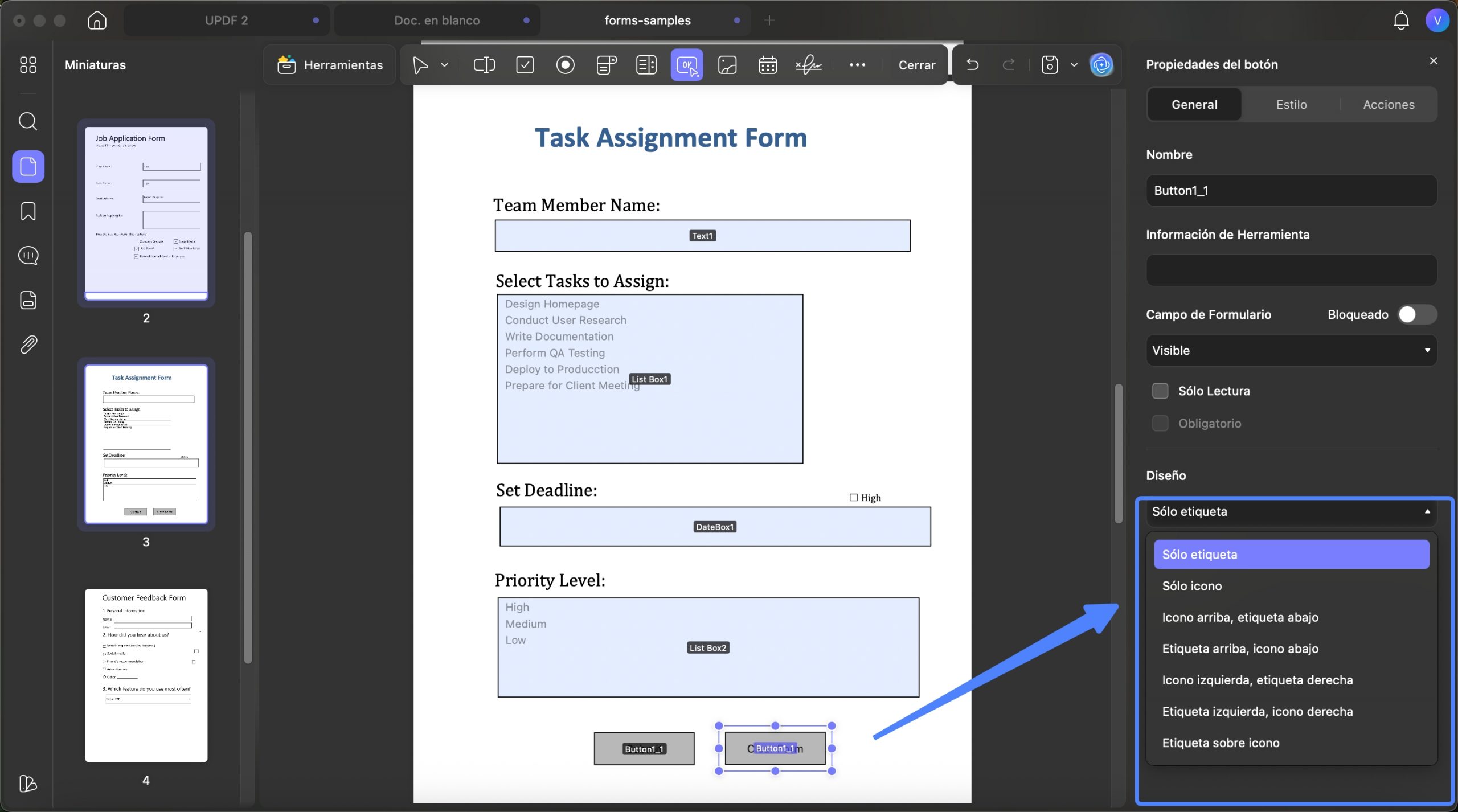
Task: Toggle the Bloqueado switch
Action: coord(1416,314)
